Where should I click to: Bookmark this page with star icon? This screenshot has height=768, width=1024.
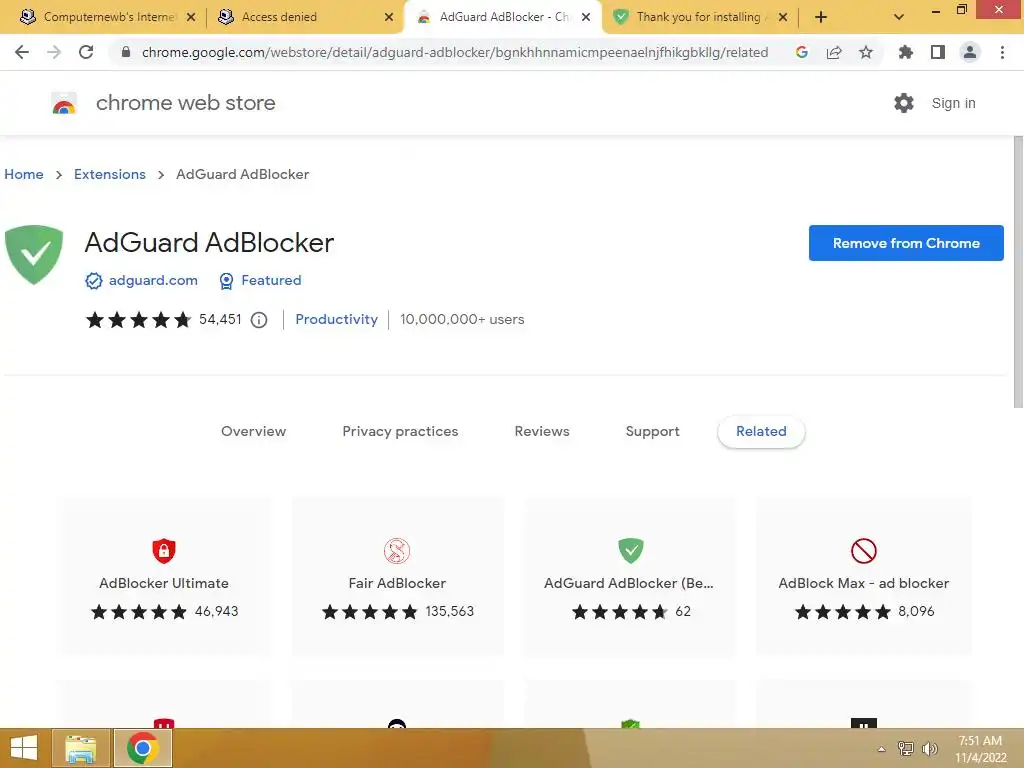pos(866,52)
